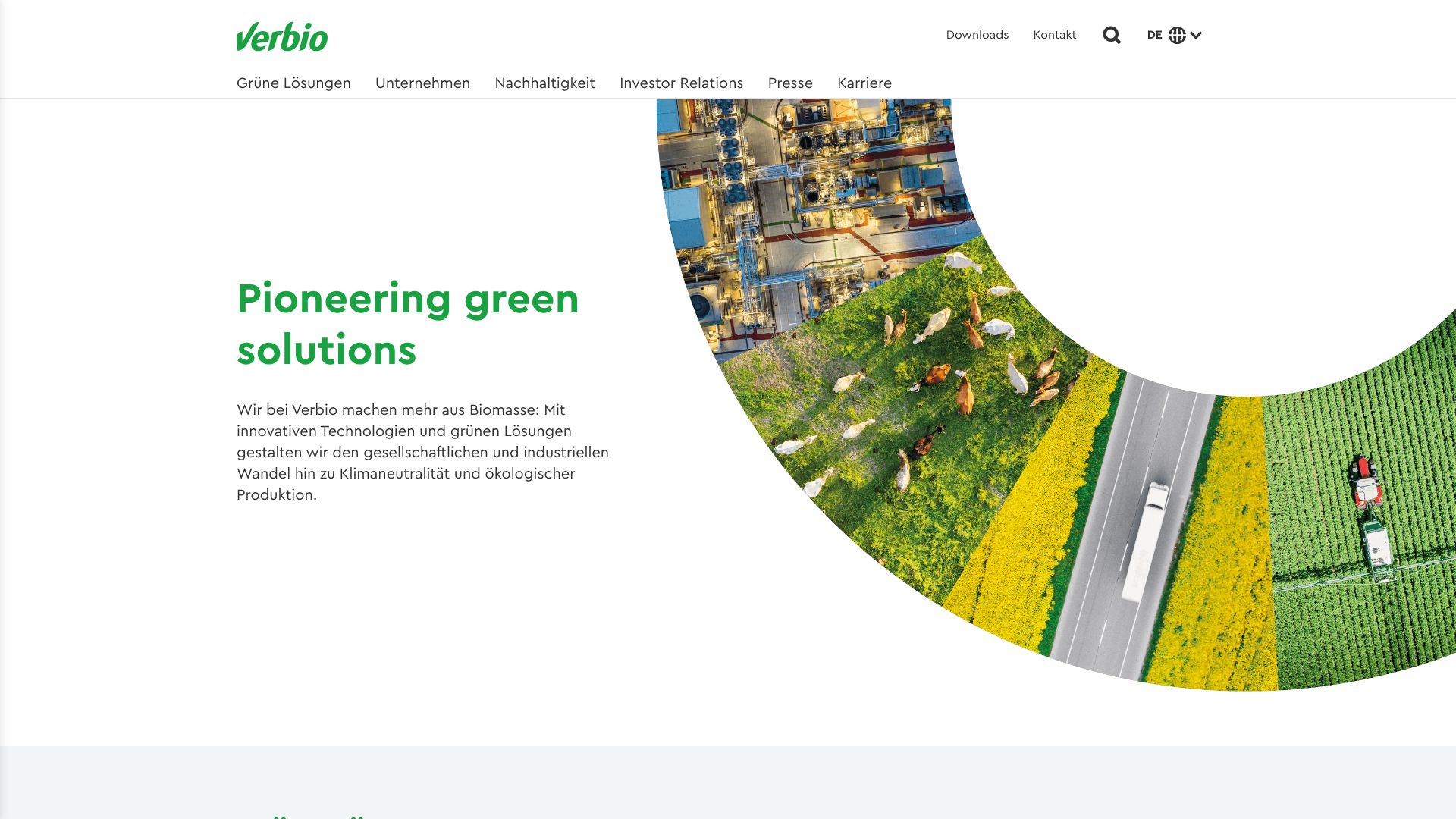
Task: Click the globe language icon
Action: 1177,35
